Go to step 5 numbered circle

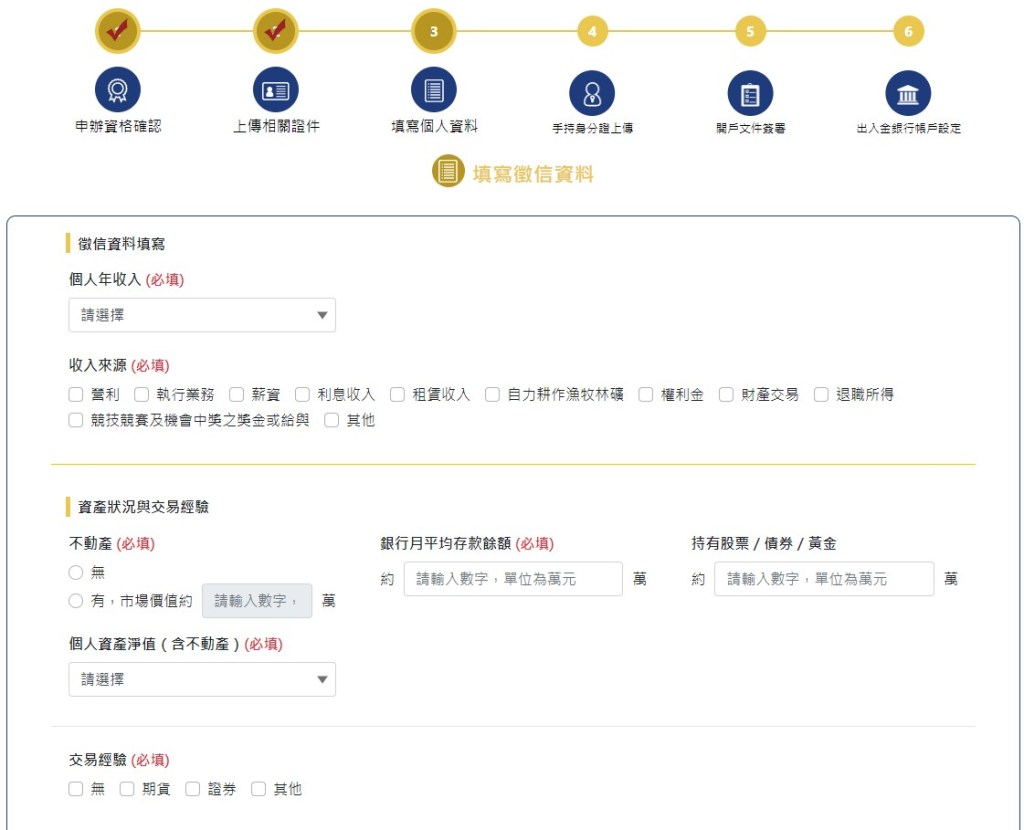[750, 32]
